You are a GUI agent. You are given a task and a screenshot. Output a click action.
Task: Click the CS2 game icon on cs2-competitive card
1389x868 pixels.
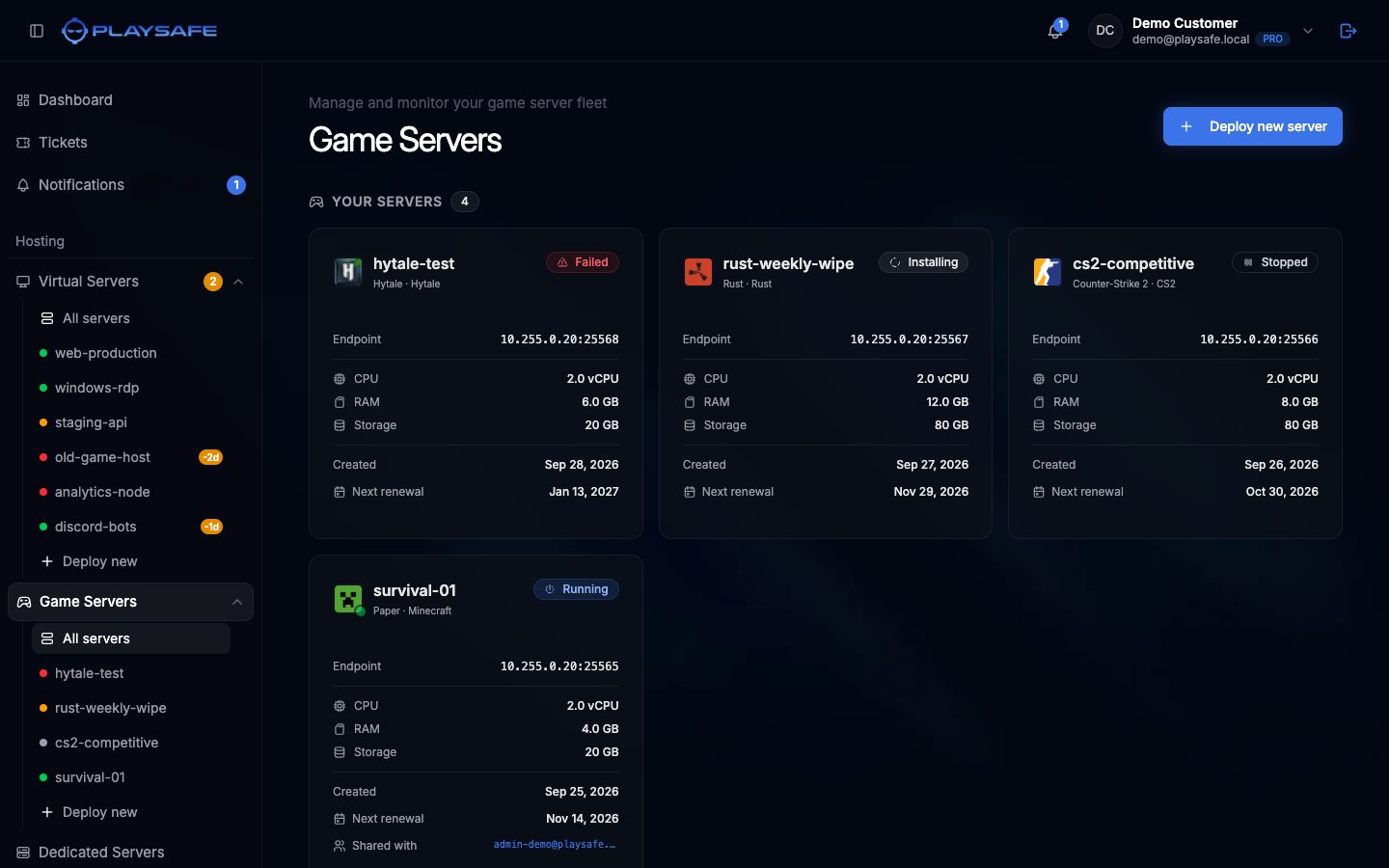click(x=1047, y=272)
